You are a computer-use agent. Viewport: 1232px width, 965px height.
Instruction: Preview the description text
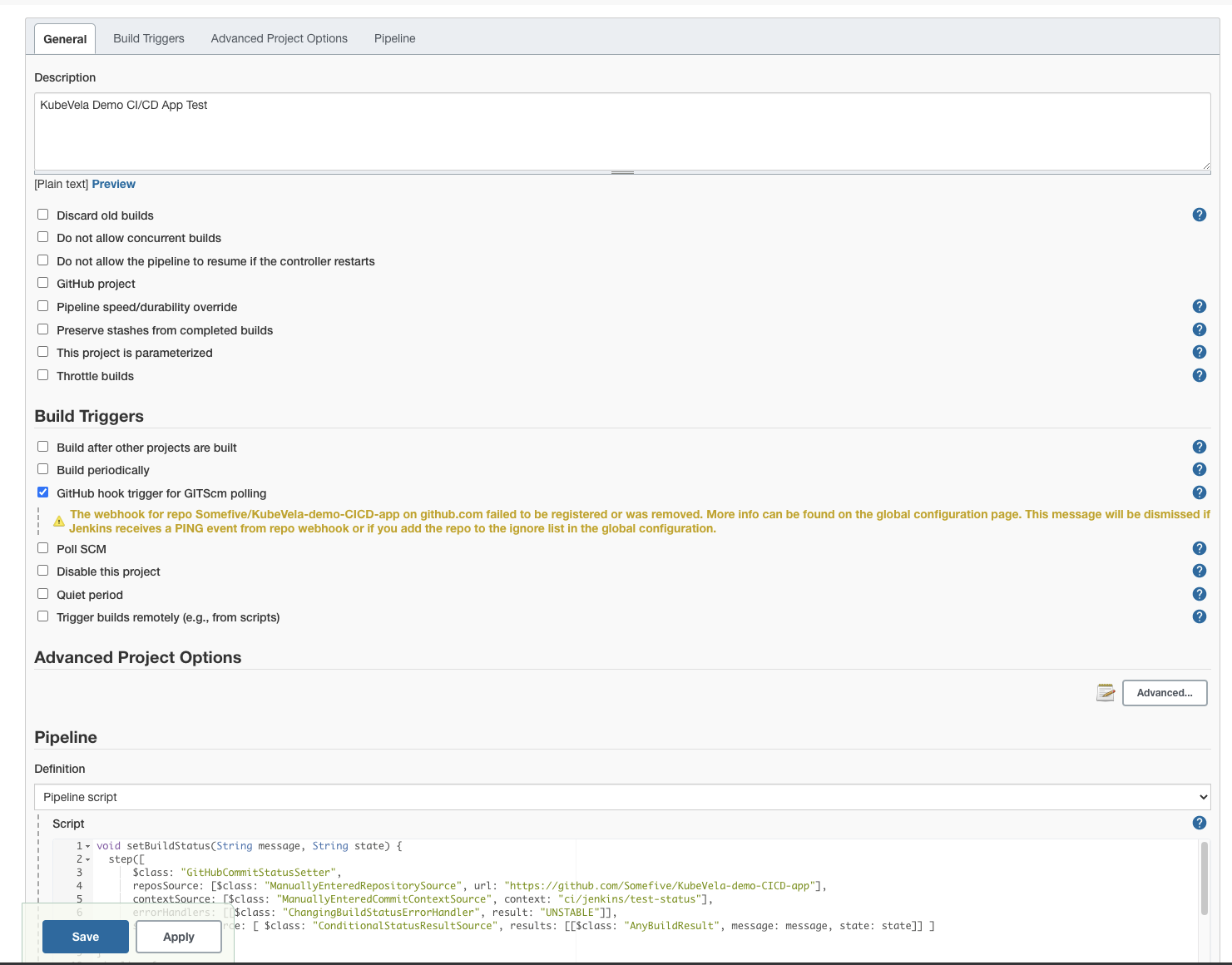point(114,184)
